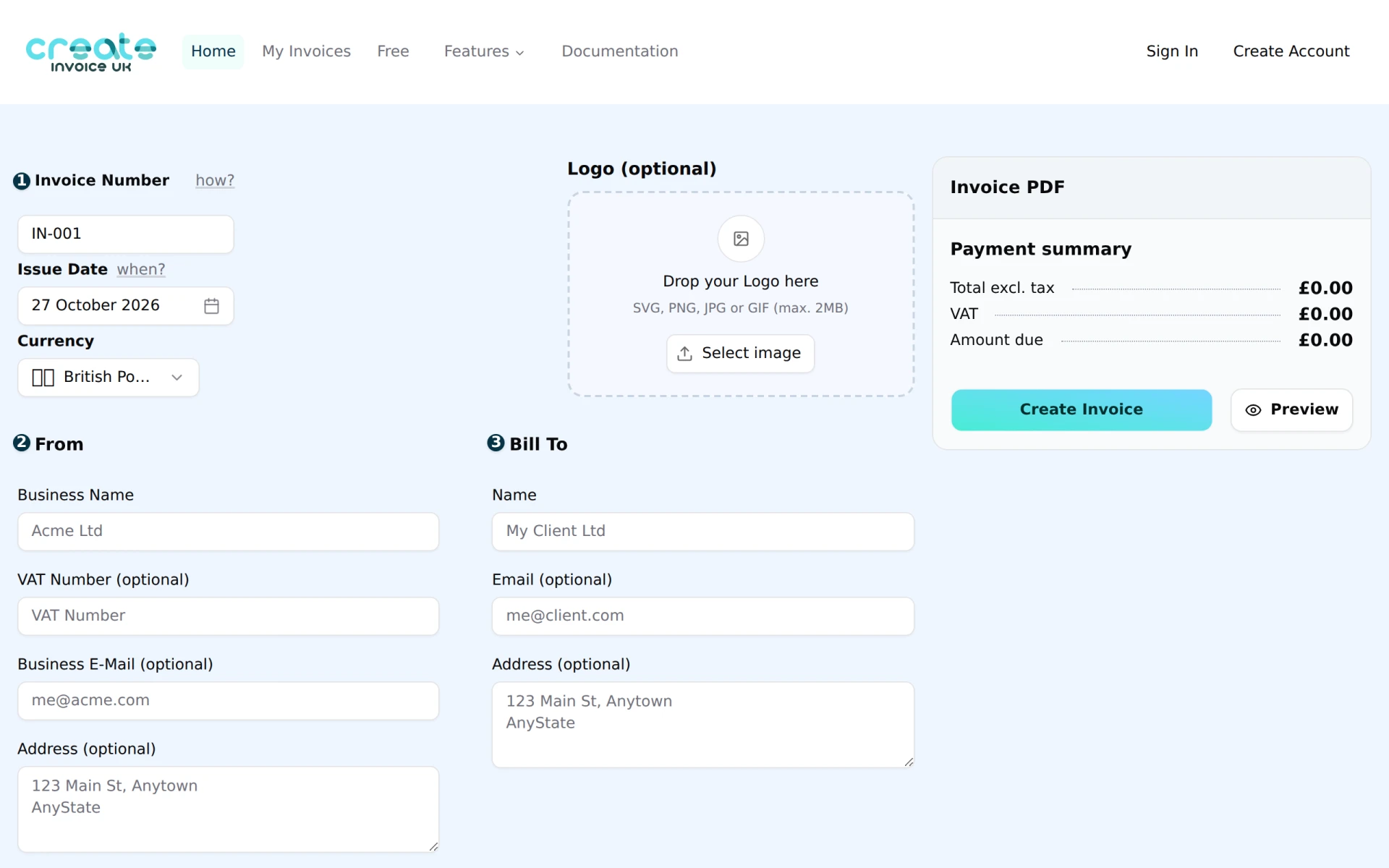Click the 'Total excl. tax' row label
1389x868 pixels.
(x=1002, y=288)
